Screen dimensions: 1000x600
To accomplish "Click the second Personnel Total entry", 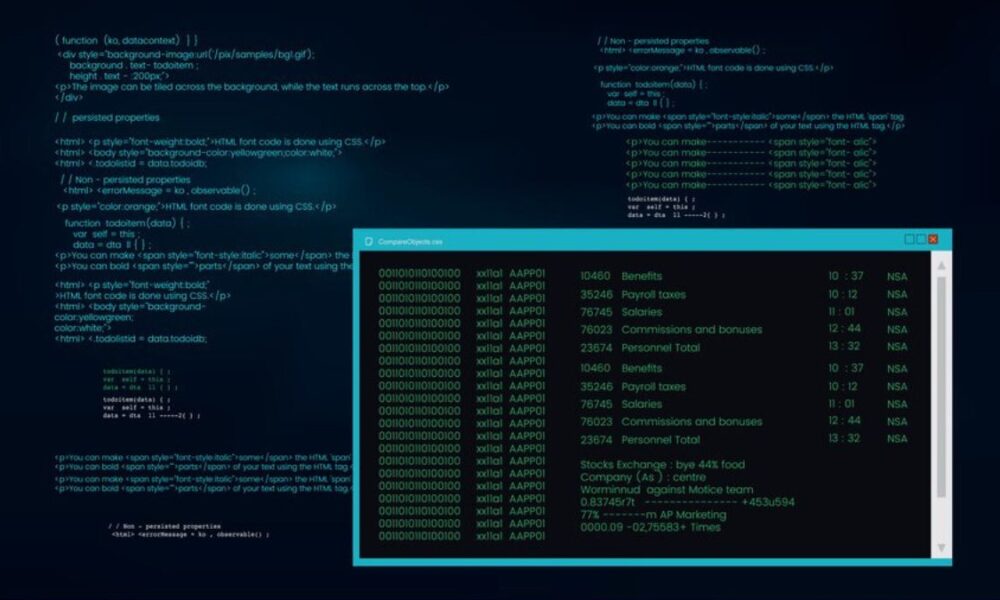I will click(660, 440).
